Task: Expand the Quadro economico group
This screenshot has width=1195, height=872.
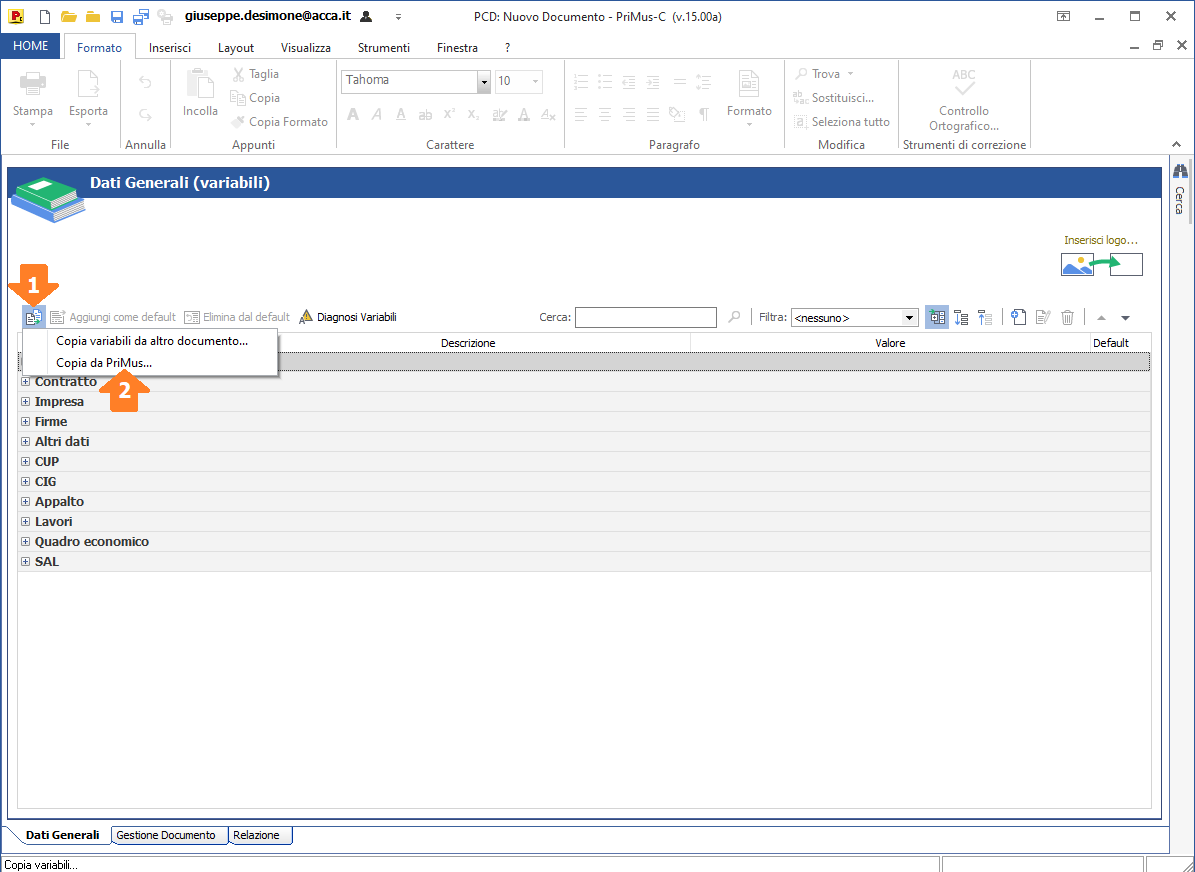Action: tap(26, 542)
